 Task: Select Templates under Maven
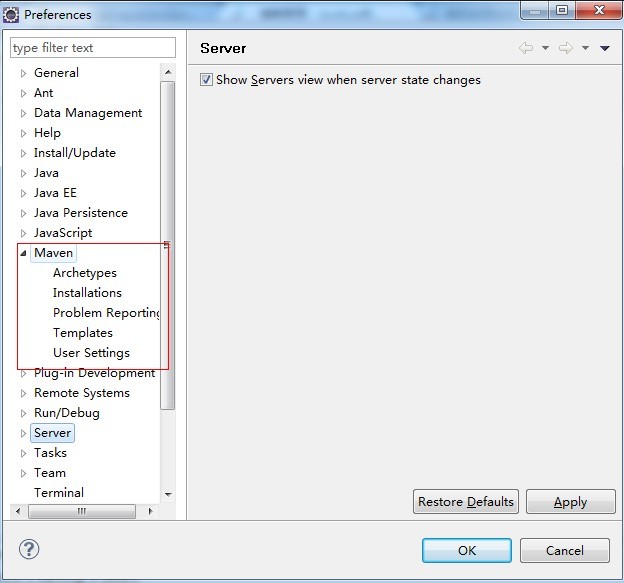[83, 333]
